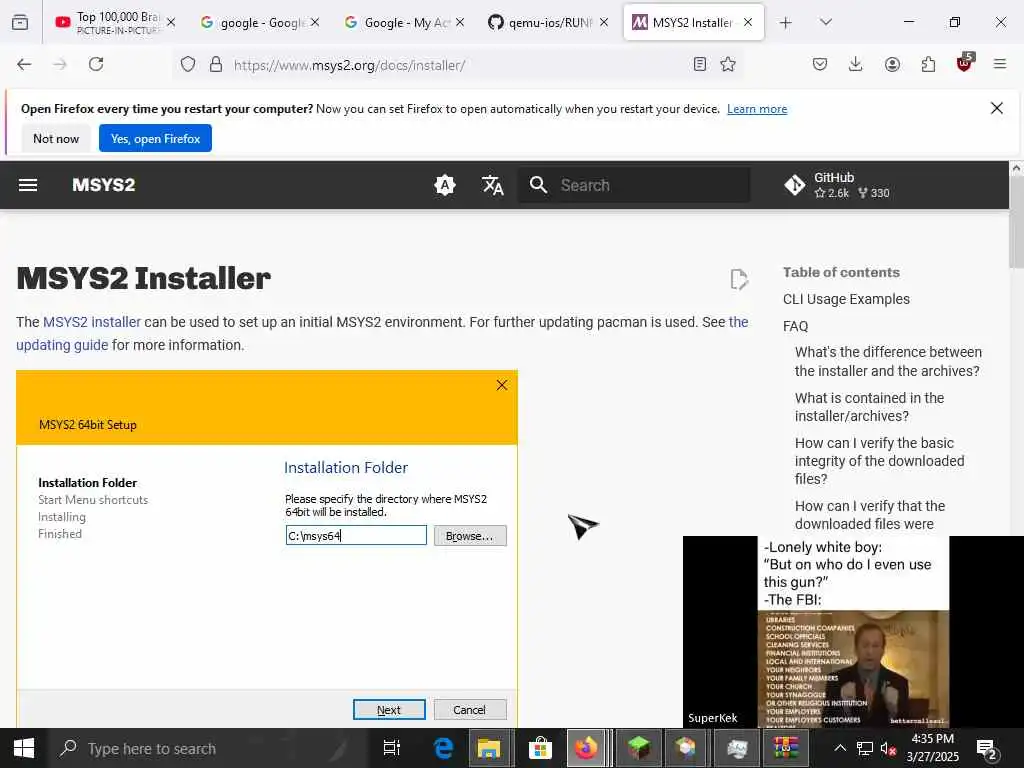Save page to Pocket icon

tap(820, 64)
